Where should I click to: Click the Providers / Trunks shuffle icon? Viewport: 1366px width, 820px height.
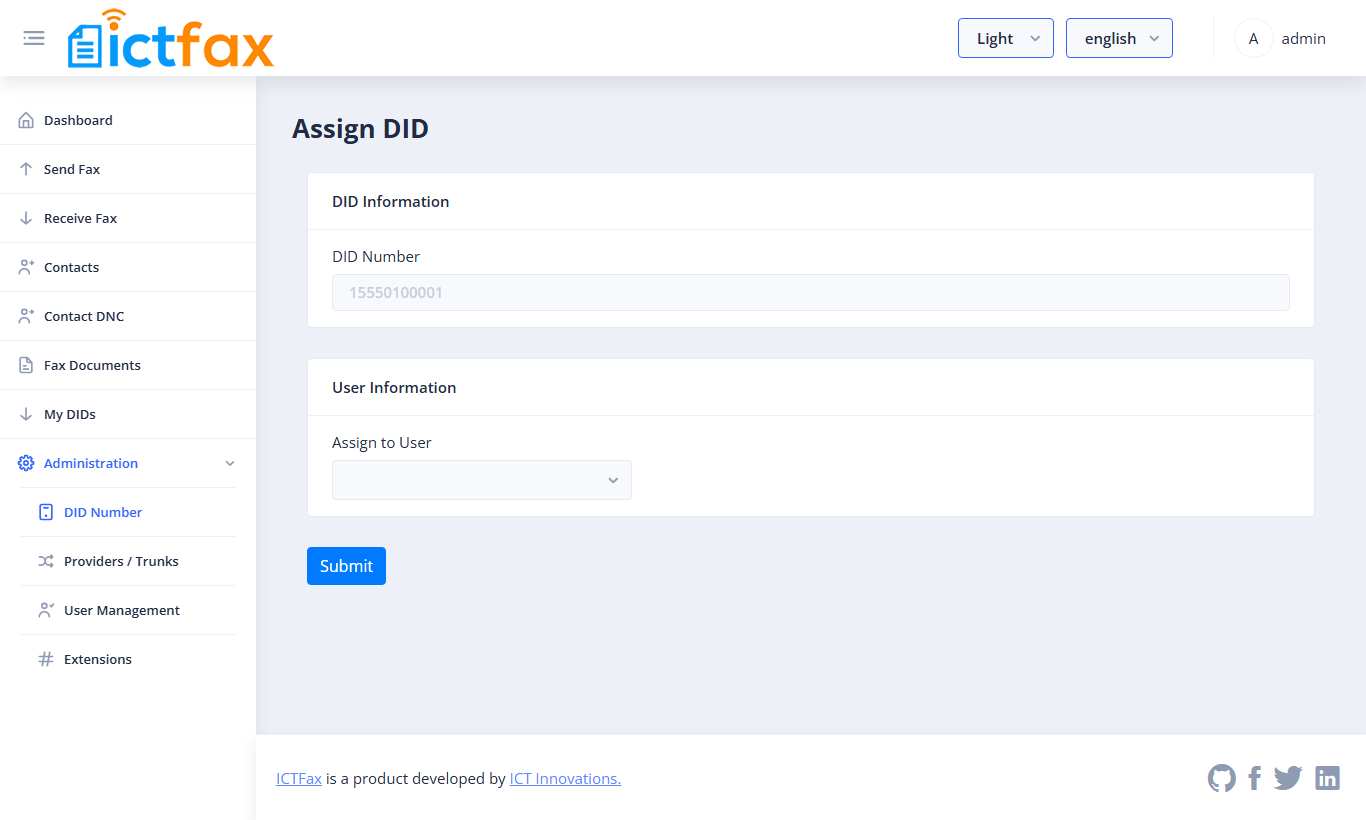coord(46,561)
